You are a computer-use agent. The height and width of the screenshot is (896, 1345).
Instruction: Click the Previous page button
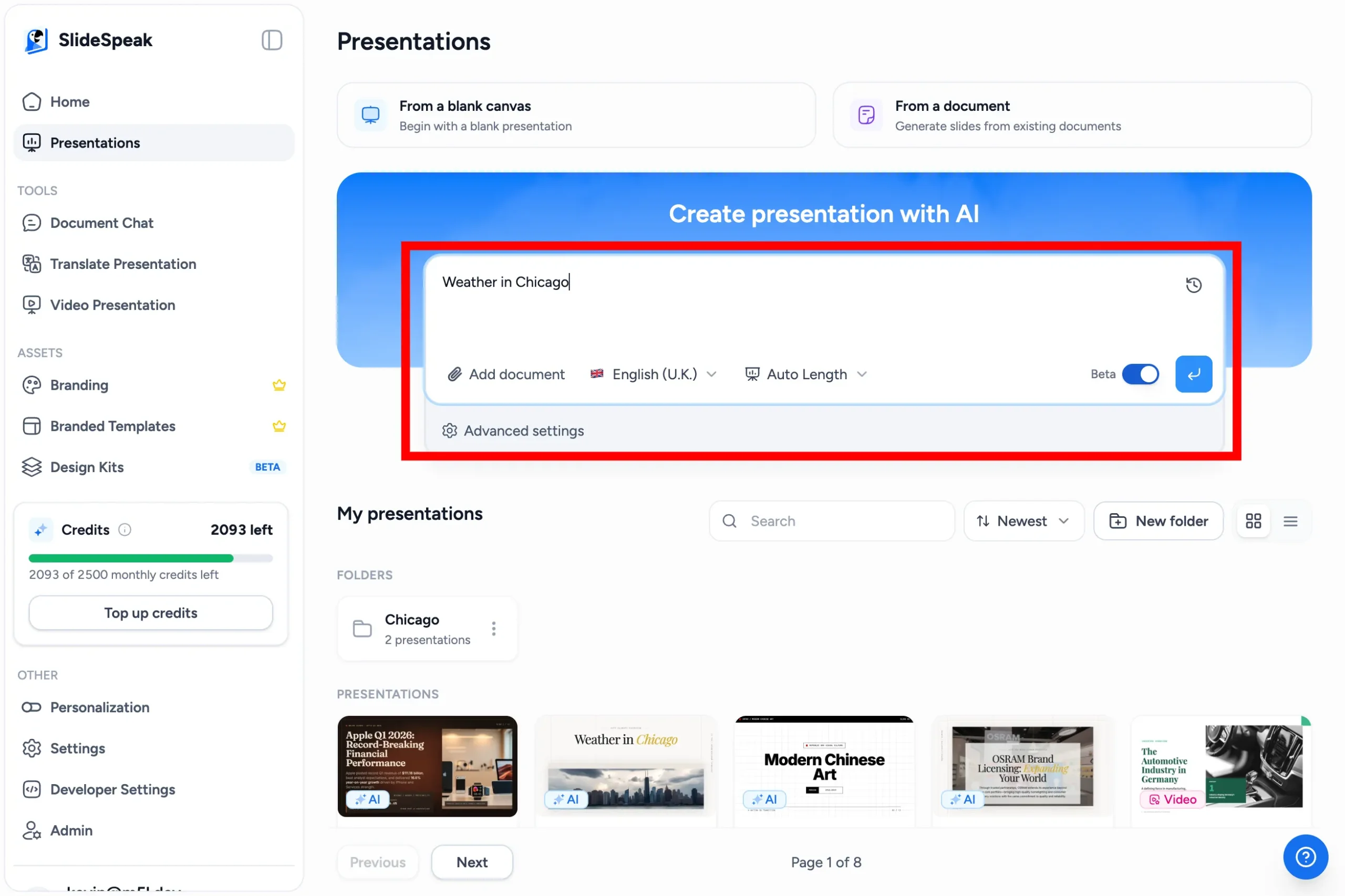pyautogui.click(x=377, y=862)
